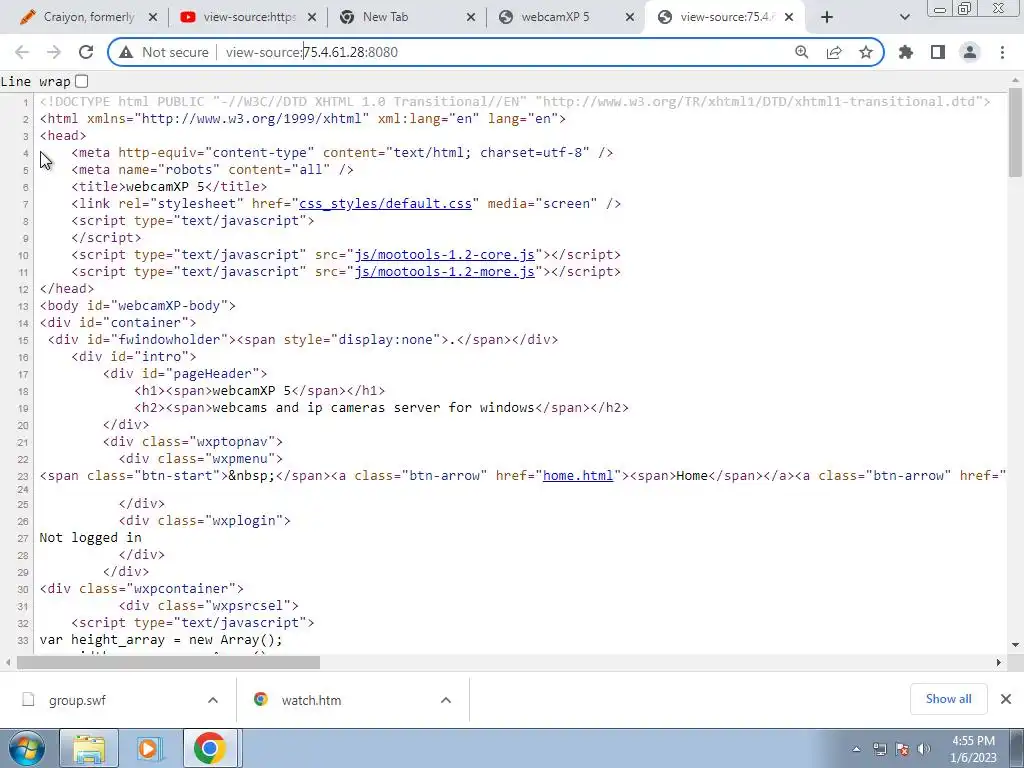Open js/mootools-1.2-more.js link
Screen dimensions: 1024x768
[444, 272]
